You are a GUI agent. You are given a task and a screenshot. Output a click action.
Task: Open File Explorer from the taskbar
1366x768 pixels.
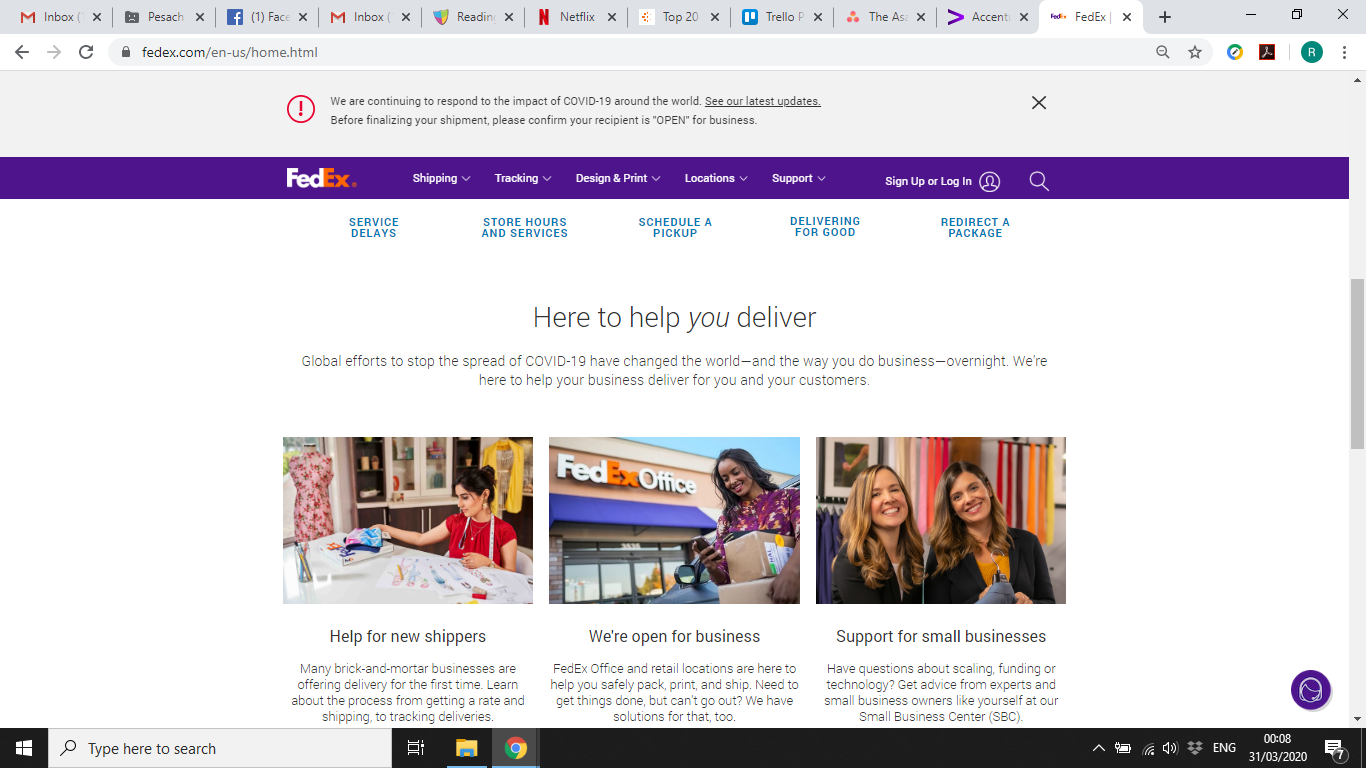click(466, 748)
